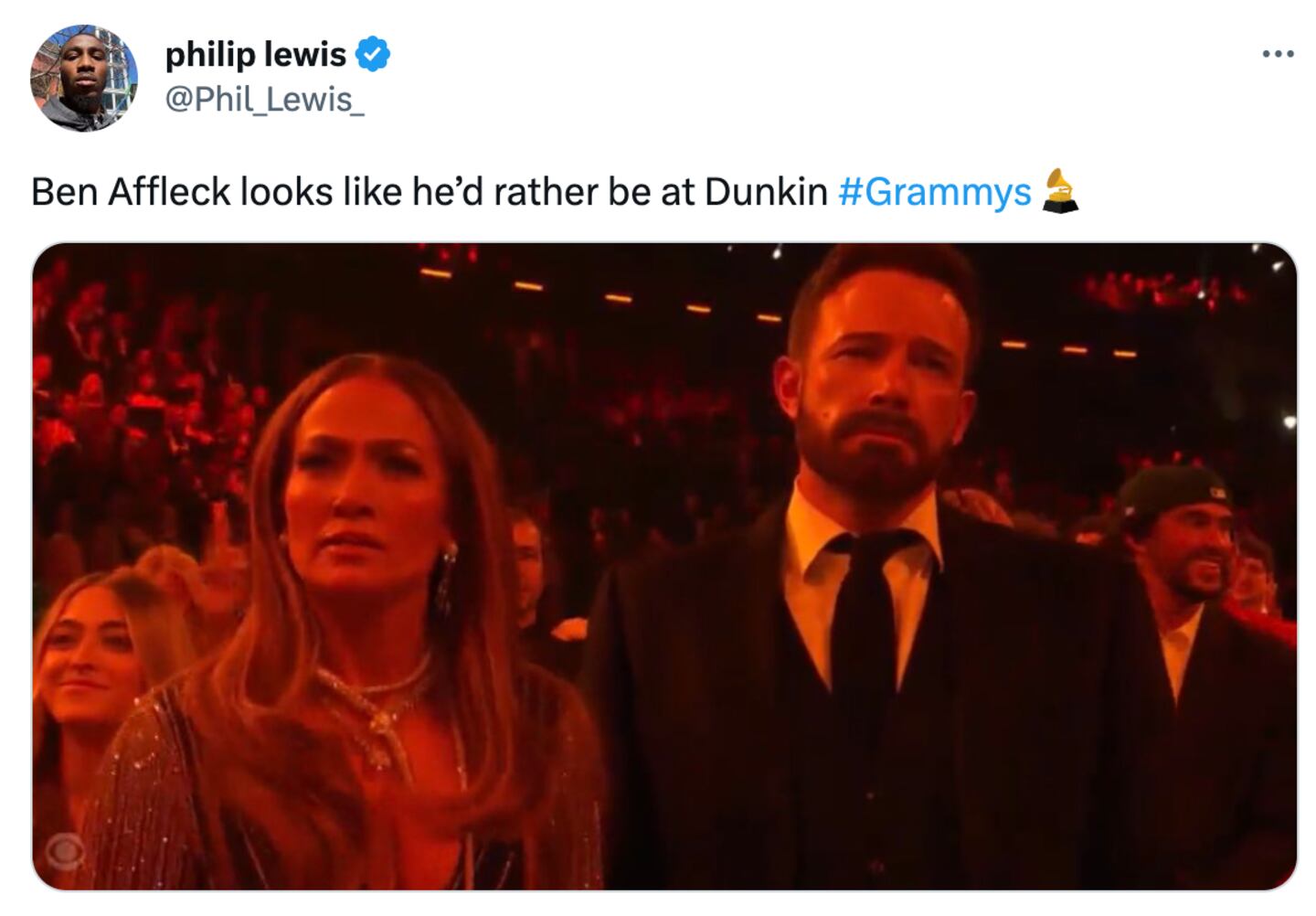Click the display name "philip lewis"
Screen dimensions: 1316x916
tap(255, 55)
